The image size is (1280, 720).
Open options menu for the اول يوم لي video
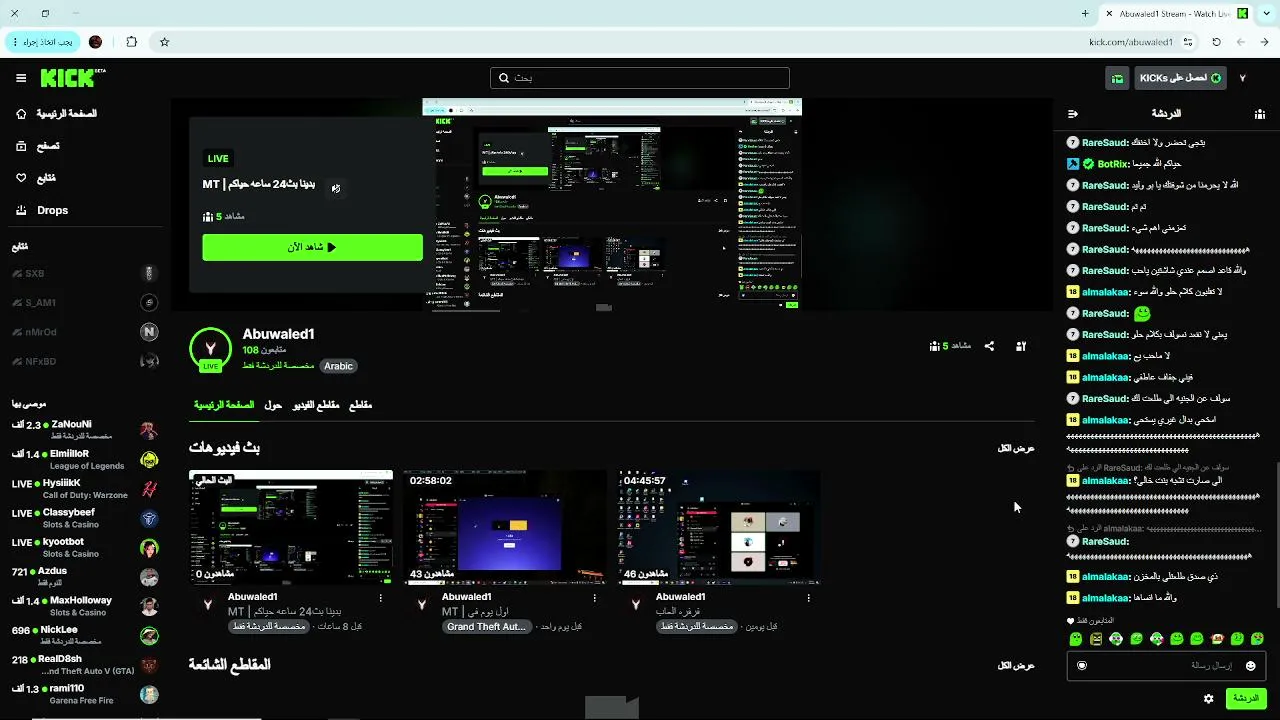tap(595, 598)
